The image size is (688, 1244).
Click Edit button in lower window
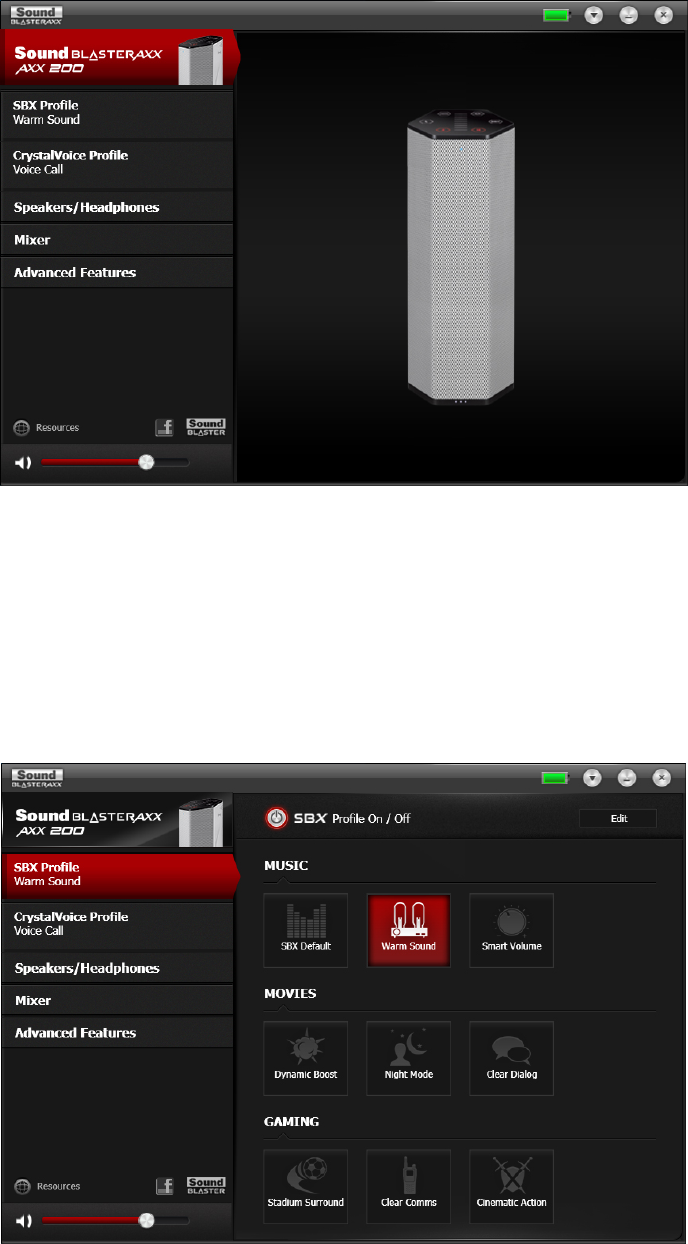(x=618, y=818)
